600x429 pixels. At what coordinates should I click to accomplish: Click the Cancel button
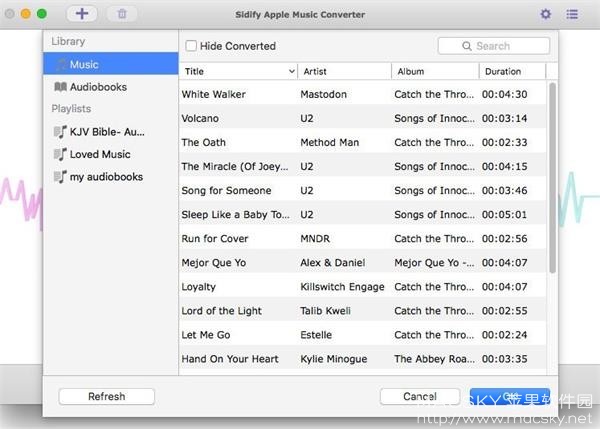420,396
